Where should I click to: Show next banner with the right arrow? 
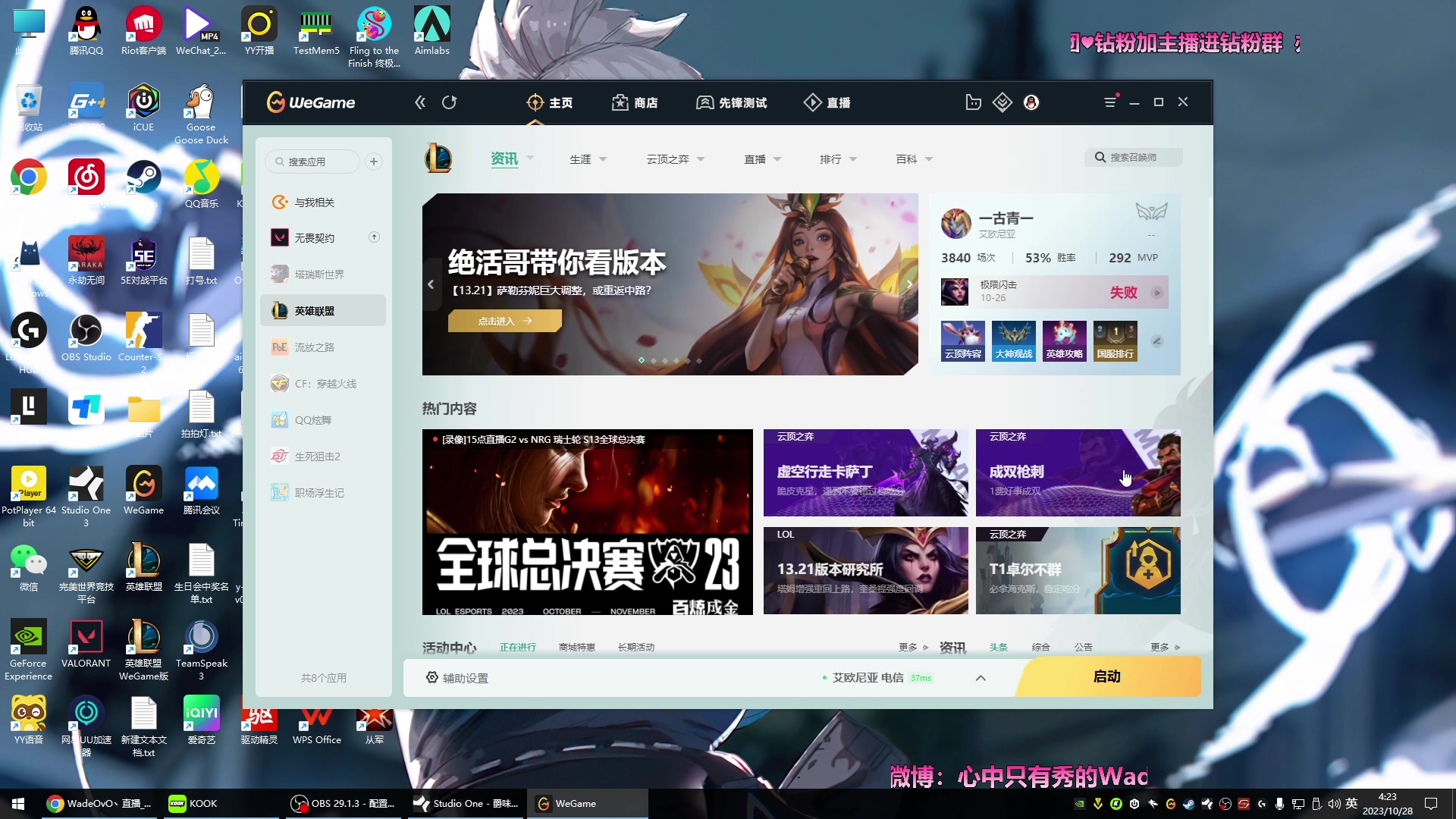coord(909,284)
